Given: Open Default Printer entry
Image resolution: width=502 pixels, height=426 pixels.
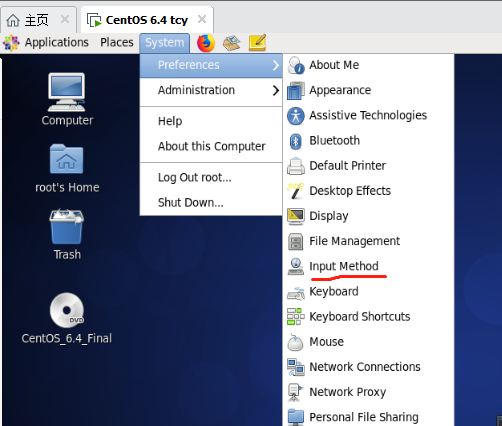Looking at the screenshot, I should [368, 166].
